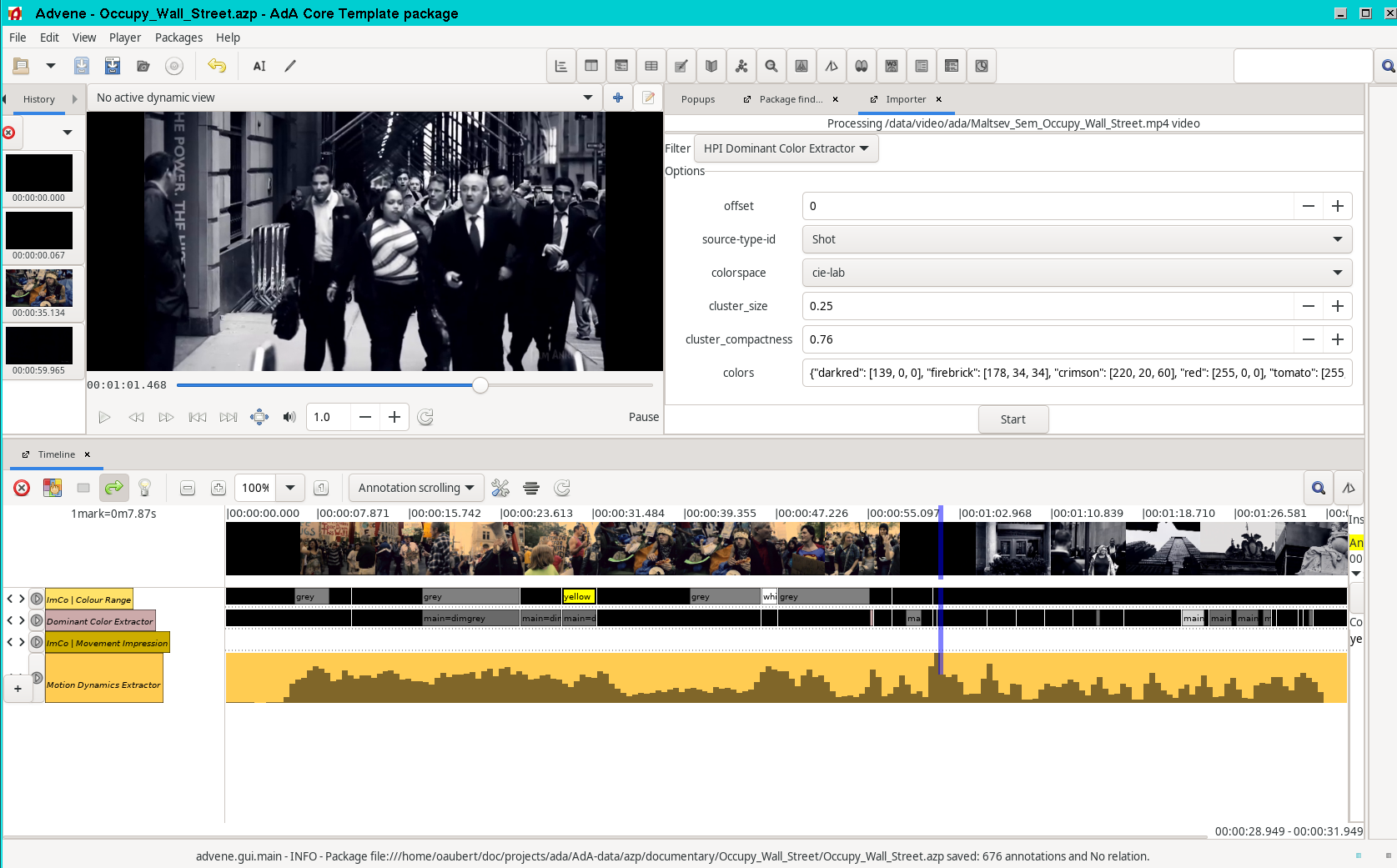Expand the colorspace cie-lab dropdown
The image size is (1397, 868).
[1077, 273]
